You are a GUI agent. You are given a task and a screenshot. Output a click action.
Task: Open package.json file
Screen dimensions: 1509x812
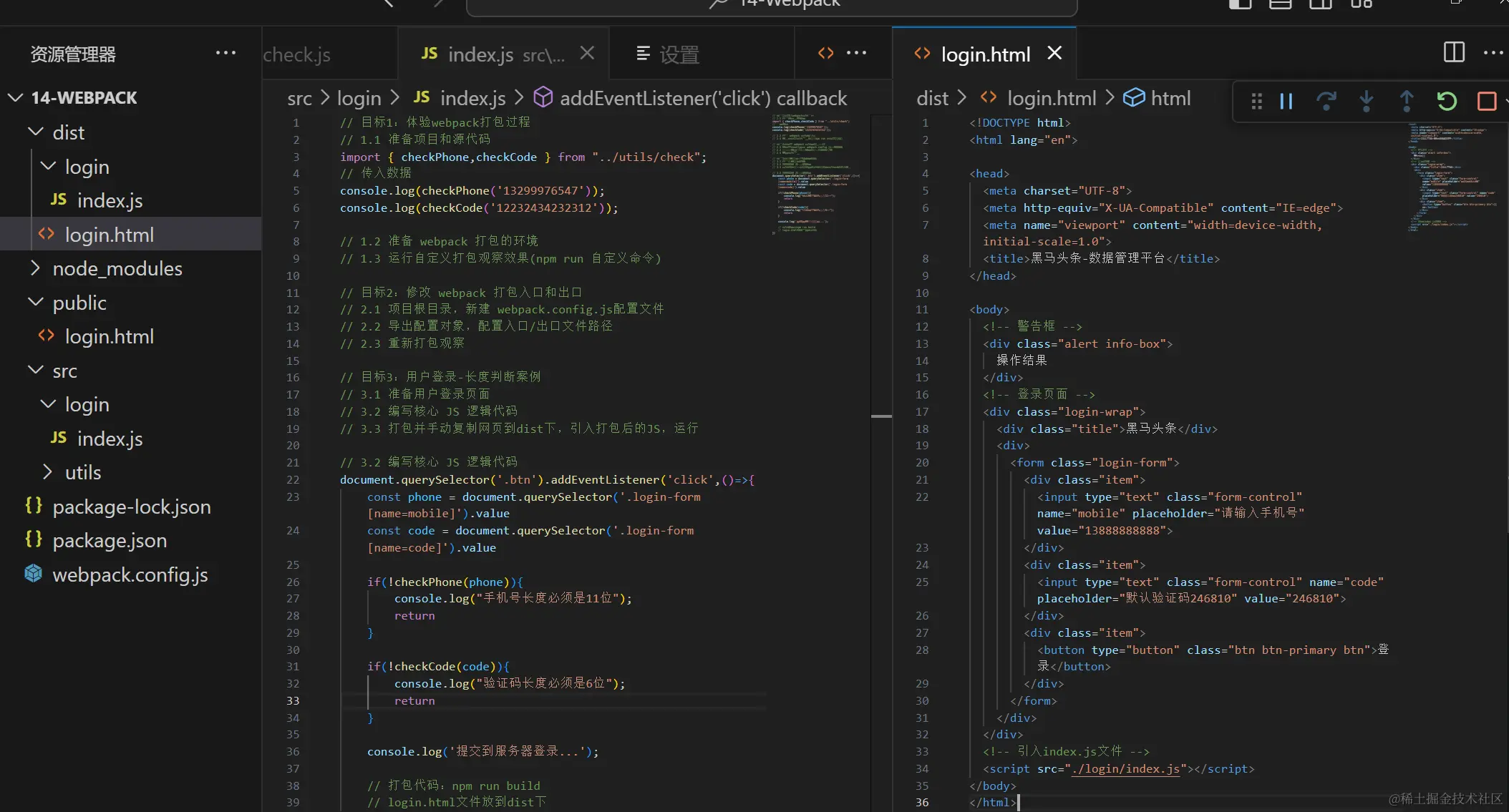(x=110, y=540)
